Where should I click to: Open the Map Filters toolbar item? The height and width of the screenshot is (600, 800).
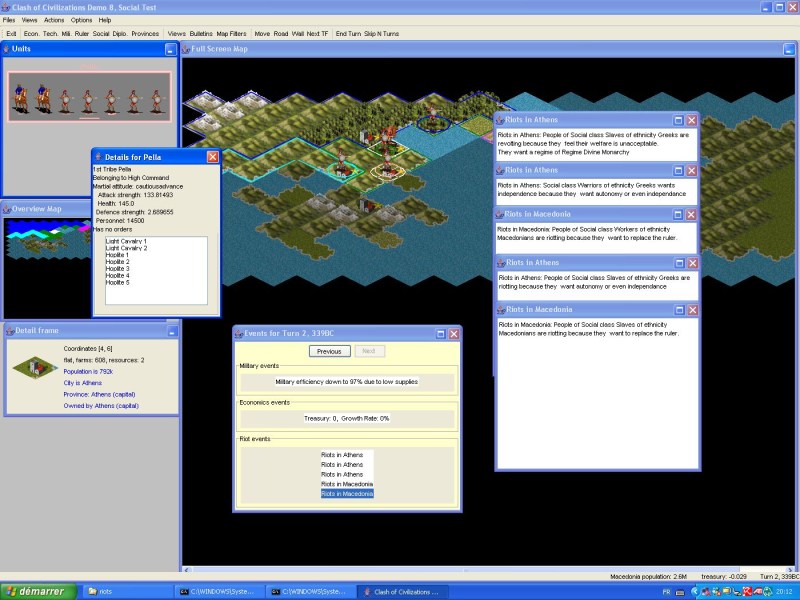click(x=231, y=33)
